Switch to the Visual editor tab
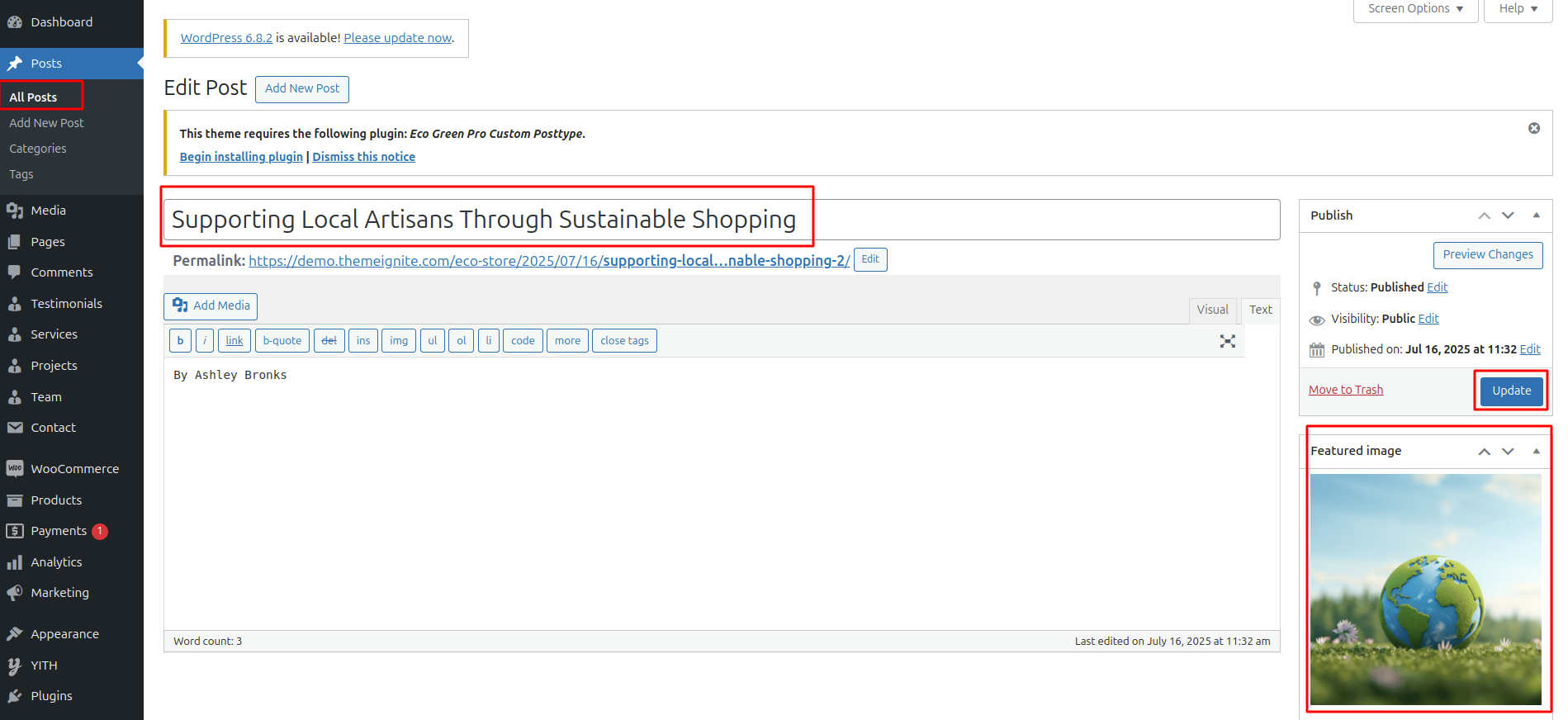This screenshot has width=1568, height=720. (x=1212, y=310)
